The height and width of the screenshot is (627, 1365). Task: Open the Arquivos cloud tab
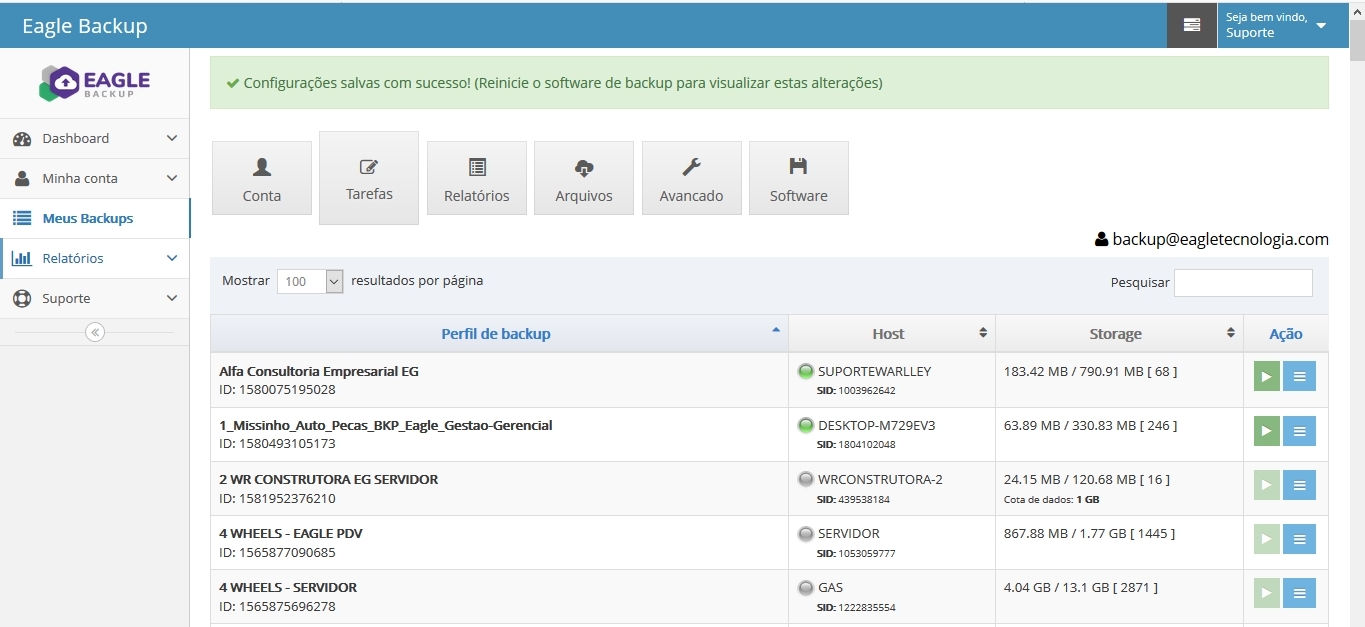(584, 178)
